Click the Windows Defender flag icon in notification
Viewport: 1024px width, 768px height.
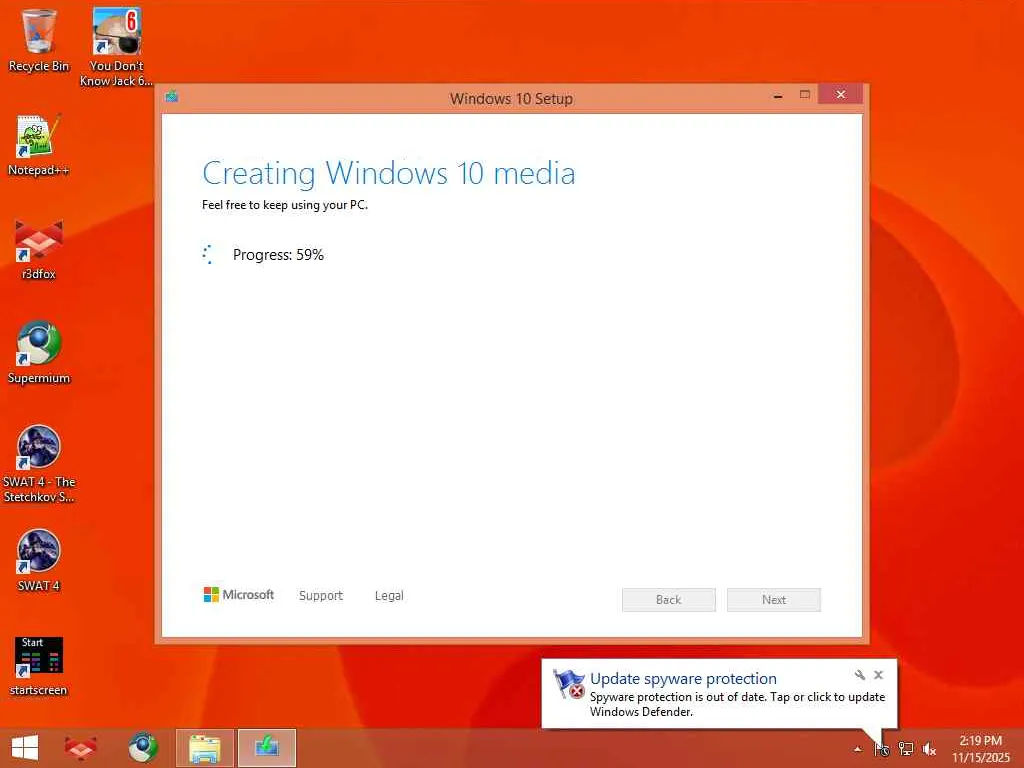[x=568, y=684]
